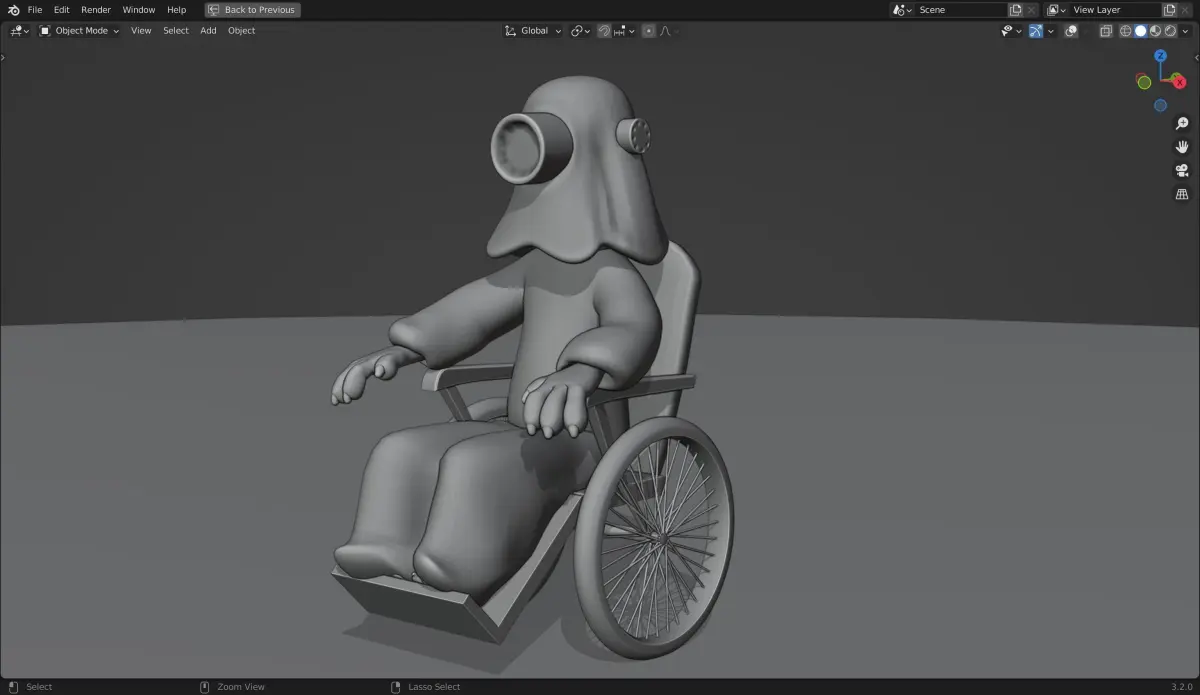Screen dimensions: 1200x695
Task: Click the pan hand viewport button
Action: point(1182,147)
